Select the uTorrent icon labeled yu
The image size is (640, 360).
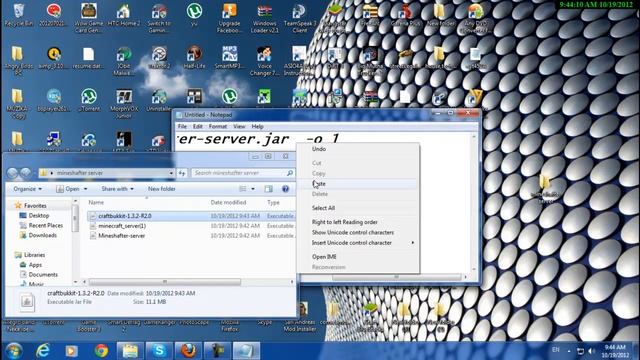pyautogui.click(x=194, y=16)
